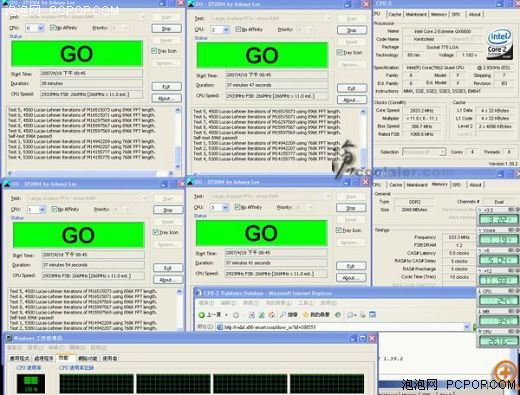Click the Internet Explorer Back arrow icon
Viewport: 520px width, 395px height.
click(202, 315)
